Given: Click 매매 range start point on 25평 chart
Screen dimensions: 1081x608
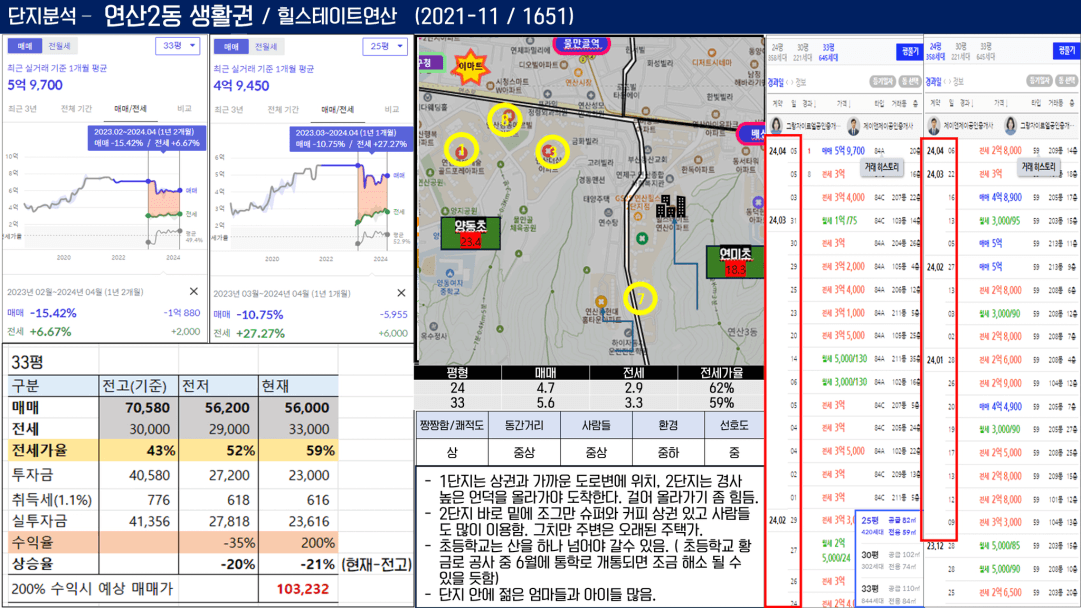Looking at the screenshot, I should click(x=358, y=165).
